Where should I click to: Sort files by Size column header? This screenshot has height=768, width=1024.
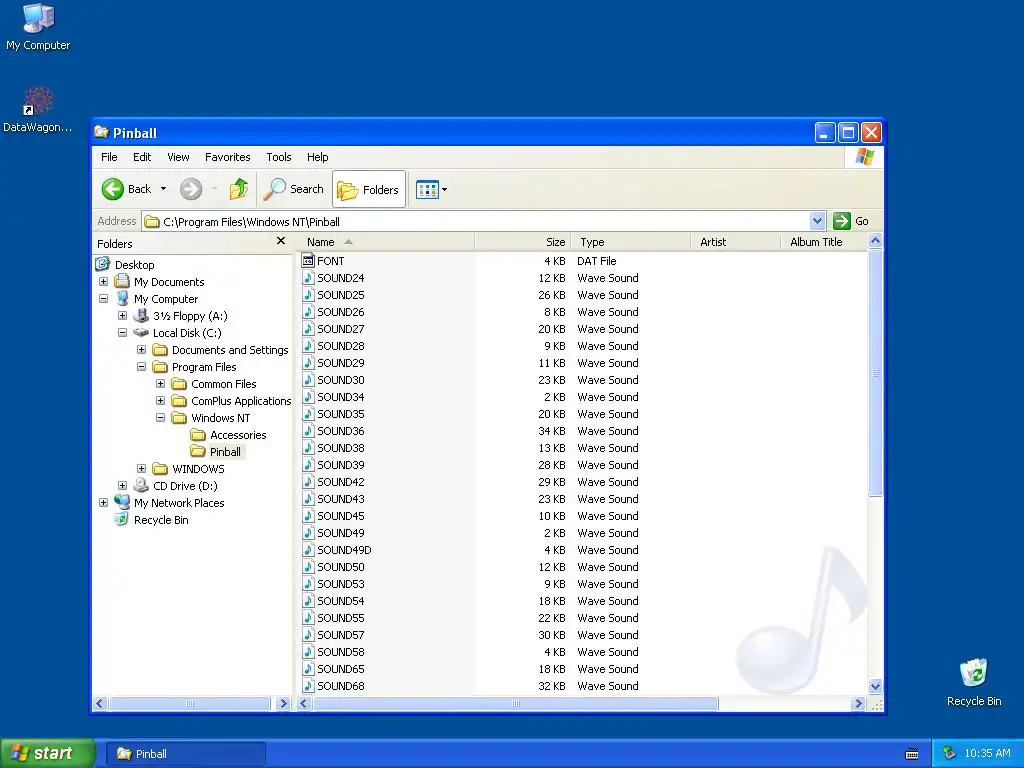522,242
